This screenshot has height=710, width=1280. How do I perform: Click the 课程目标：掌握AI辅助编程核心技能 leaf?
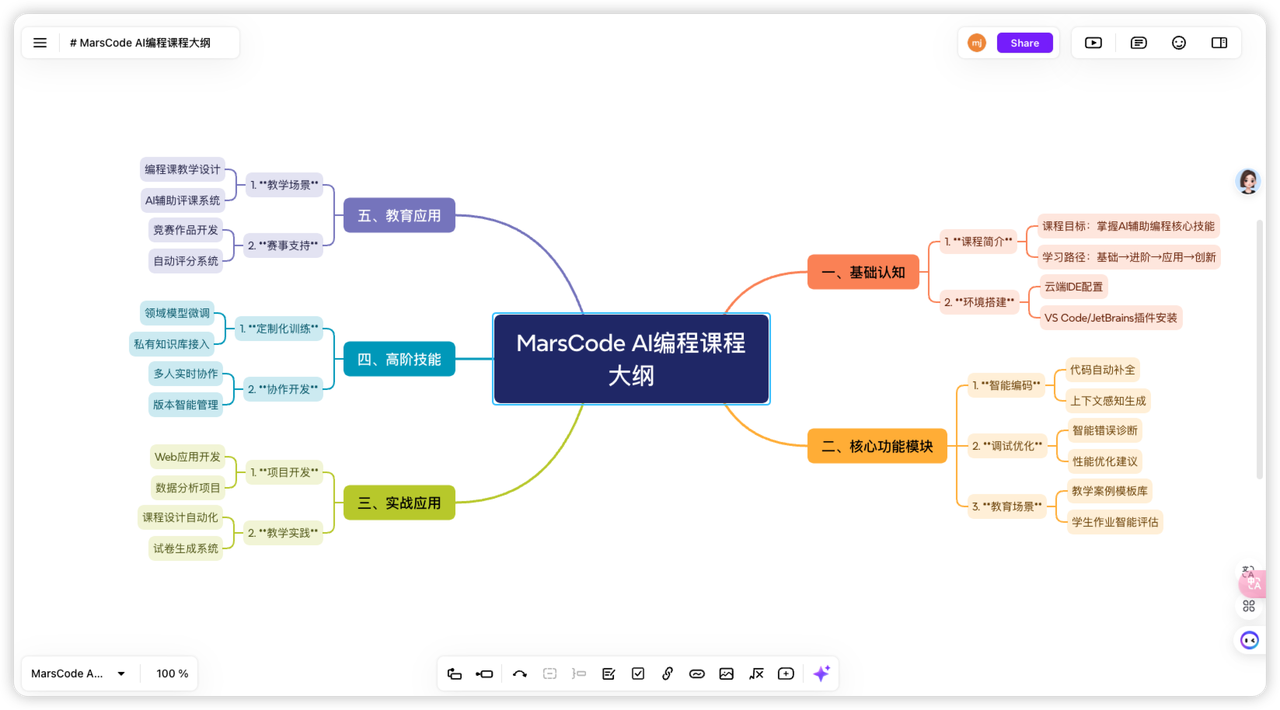pos(1128,226)
